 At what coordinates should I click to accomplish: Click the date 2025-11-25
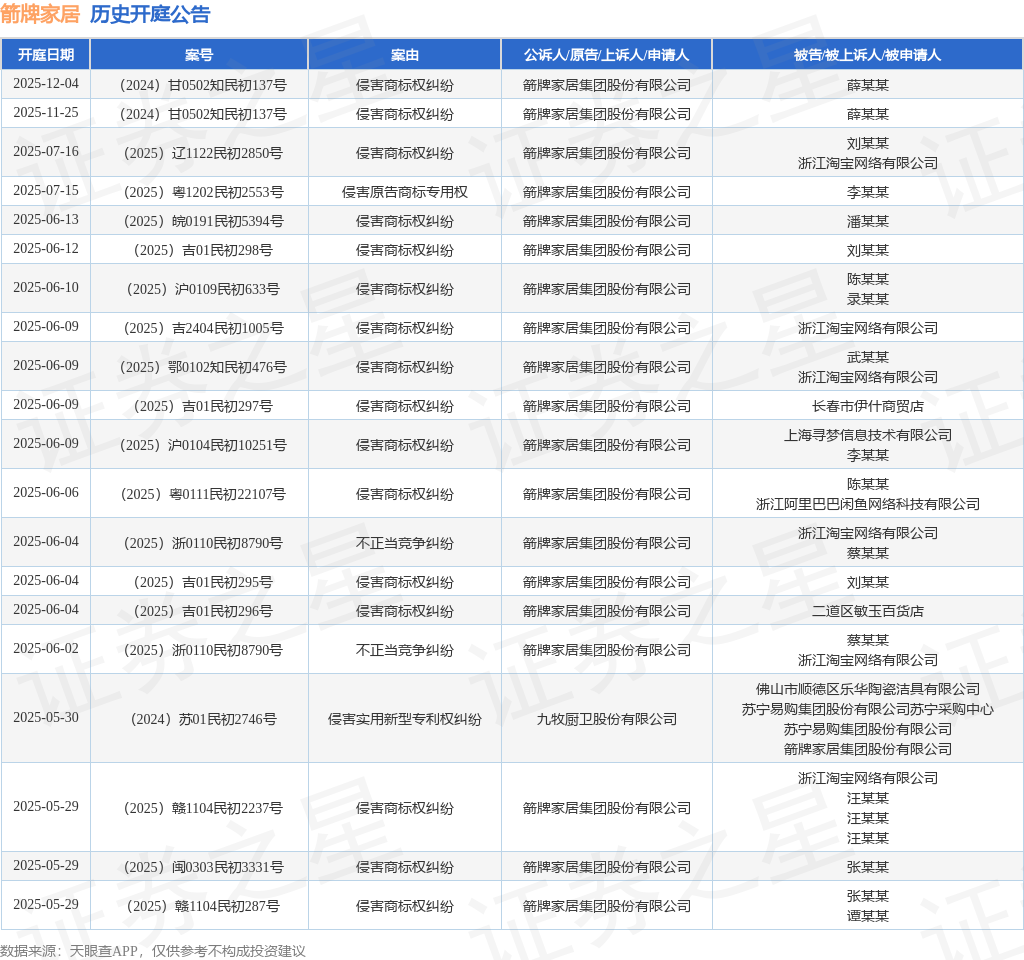click(x=46, y=112)
